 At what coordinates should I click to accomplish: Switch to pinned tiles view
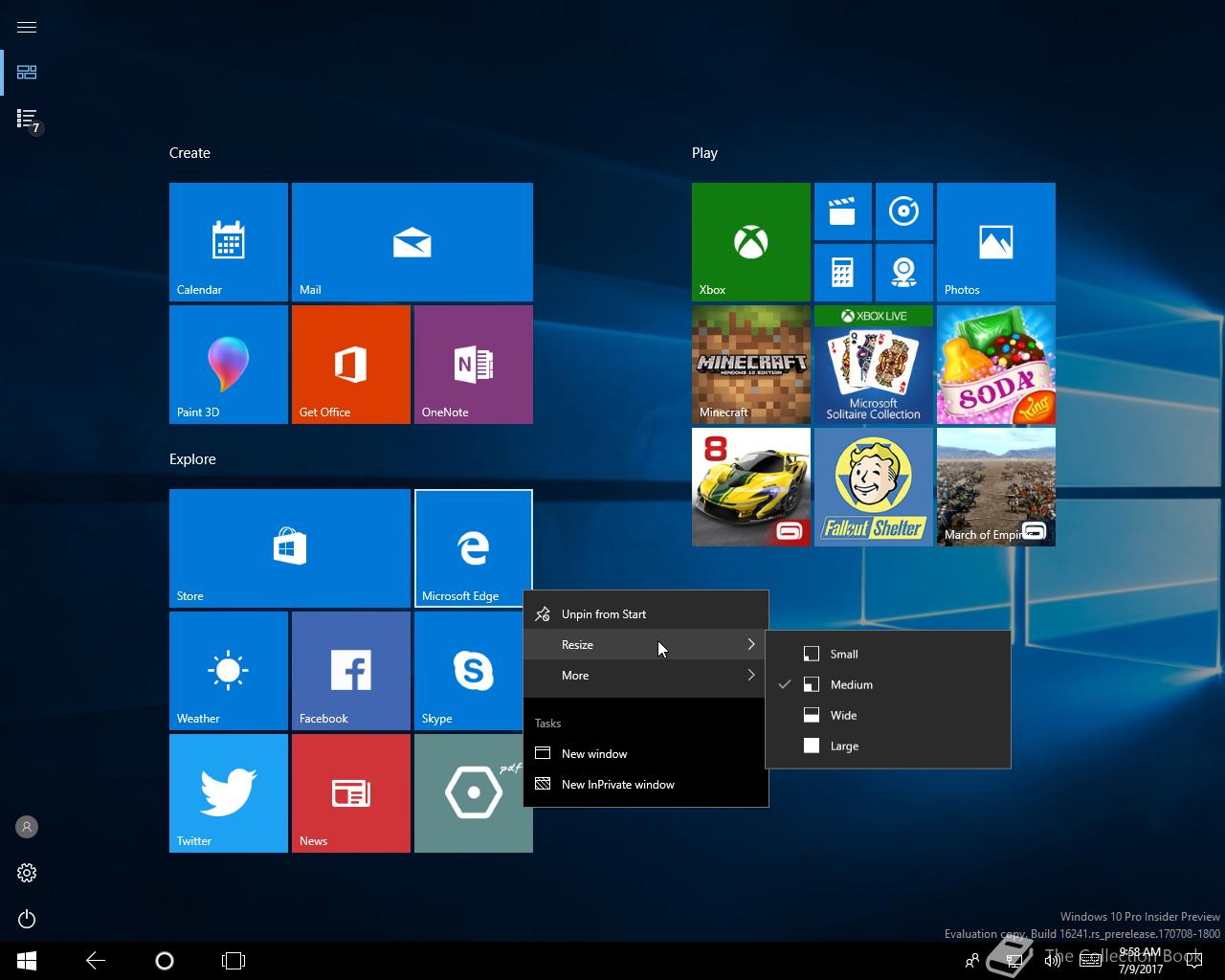point(27,73)
